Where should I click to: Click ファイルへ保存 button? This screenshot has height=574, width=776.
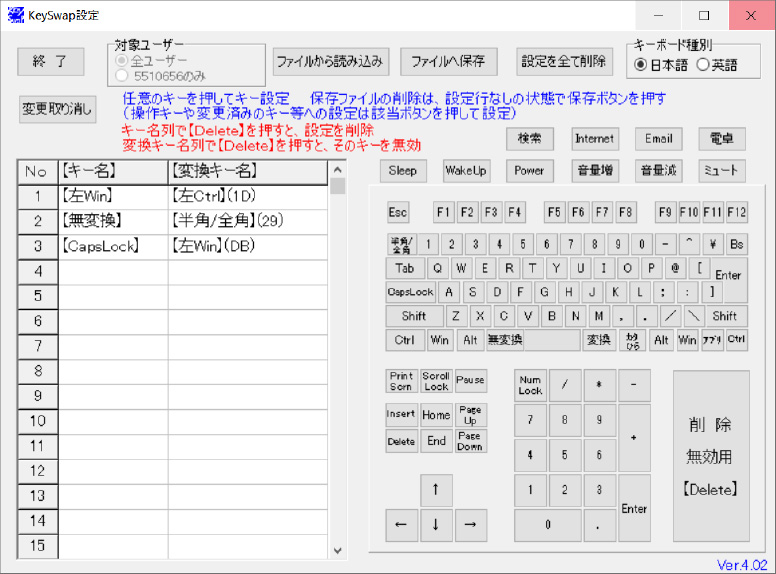coord(449,61)
